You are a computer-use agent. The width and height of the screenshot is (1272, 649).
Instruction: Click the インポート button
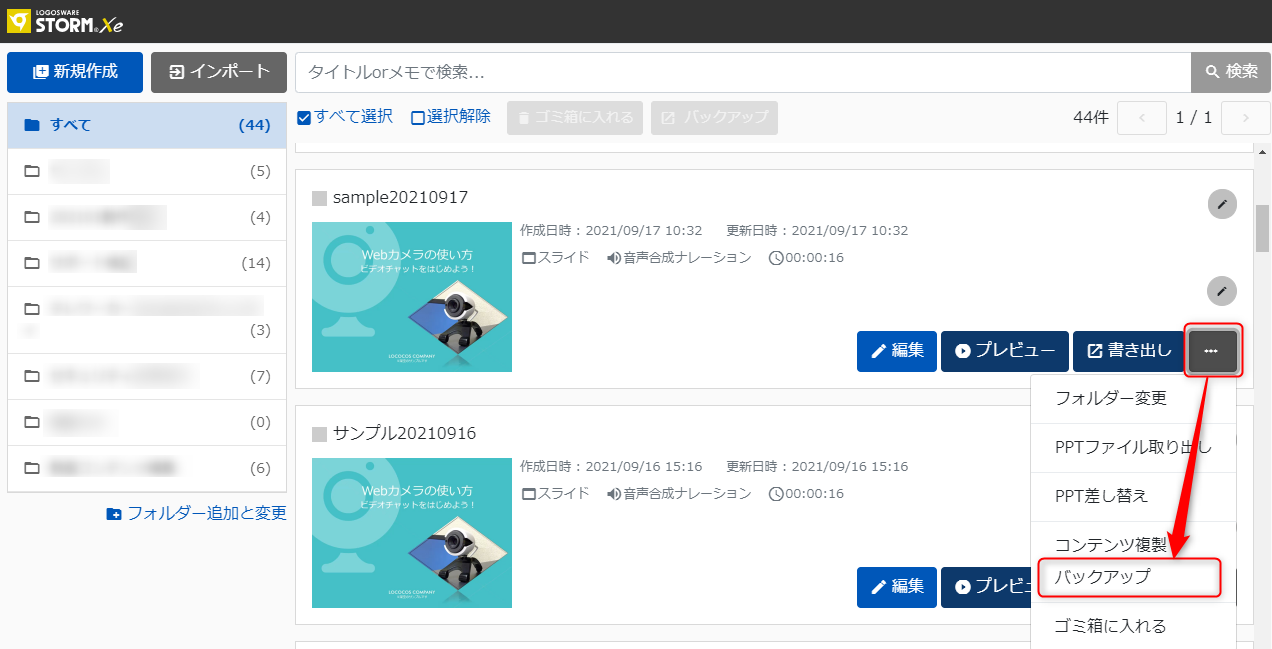pyautogui.click(x=219, y=72)
